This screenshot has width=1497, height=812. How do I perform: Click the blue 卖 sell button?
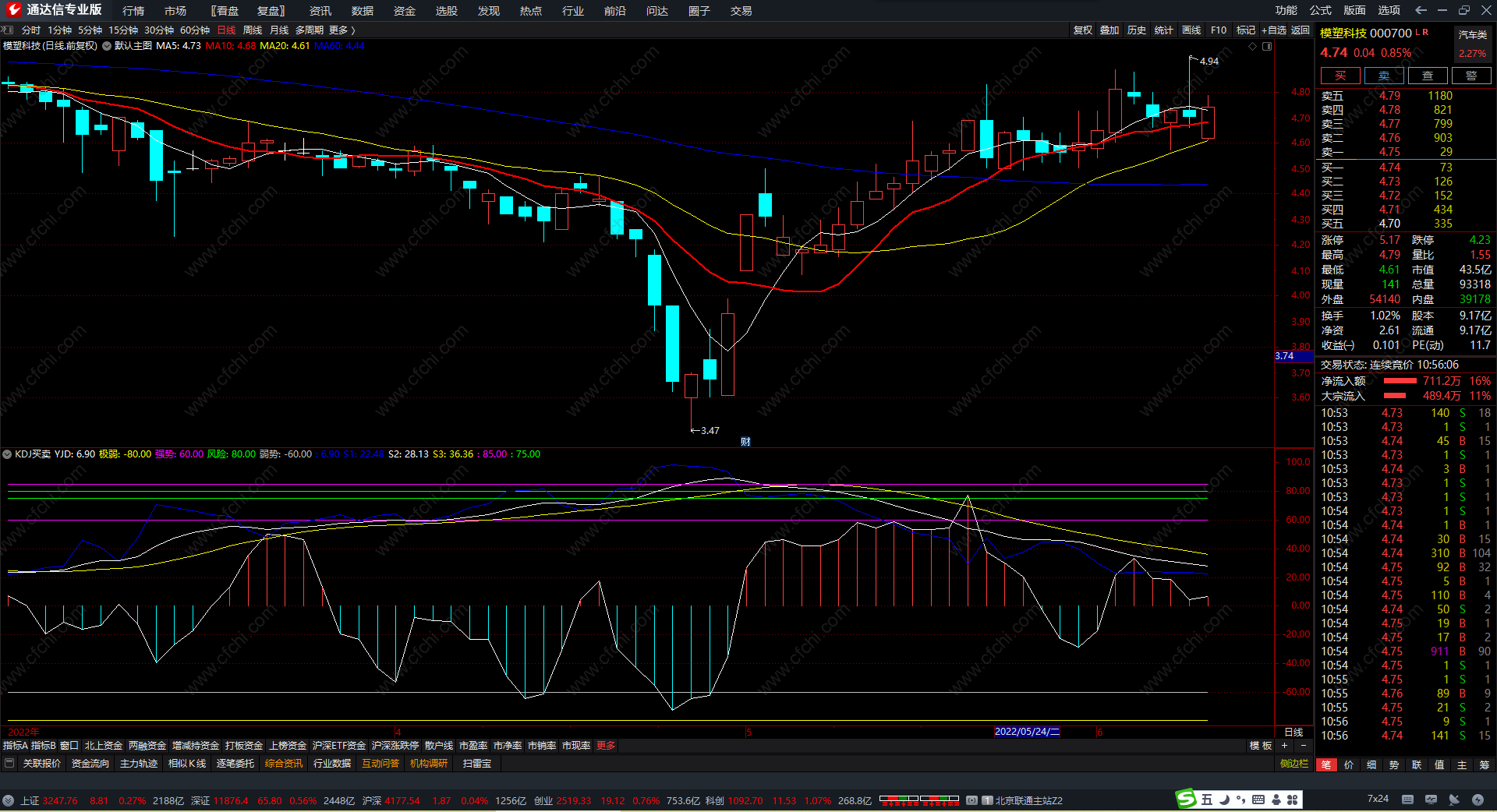coord(1384,76)
